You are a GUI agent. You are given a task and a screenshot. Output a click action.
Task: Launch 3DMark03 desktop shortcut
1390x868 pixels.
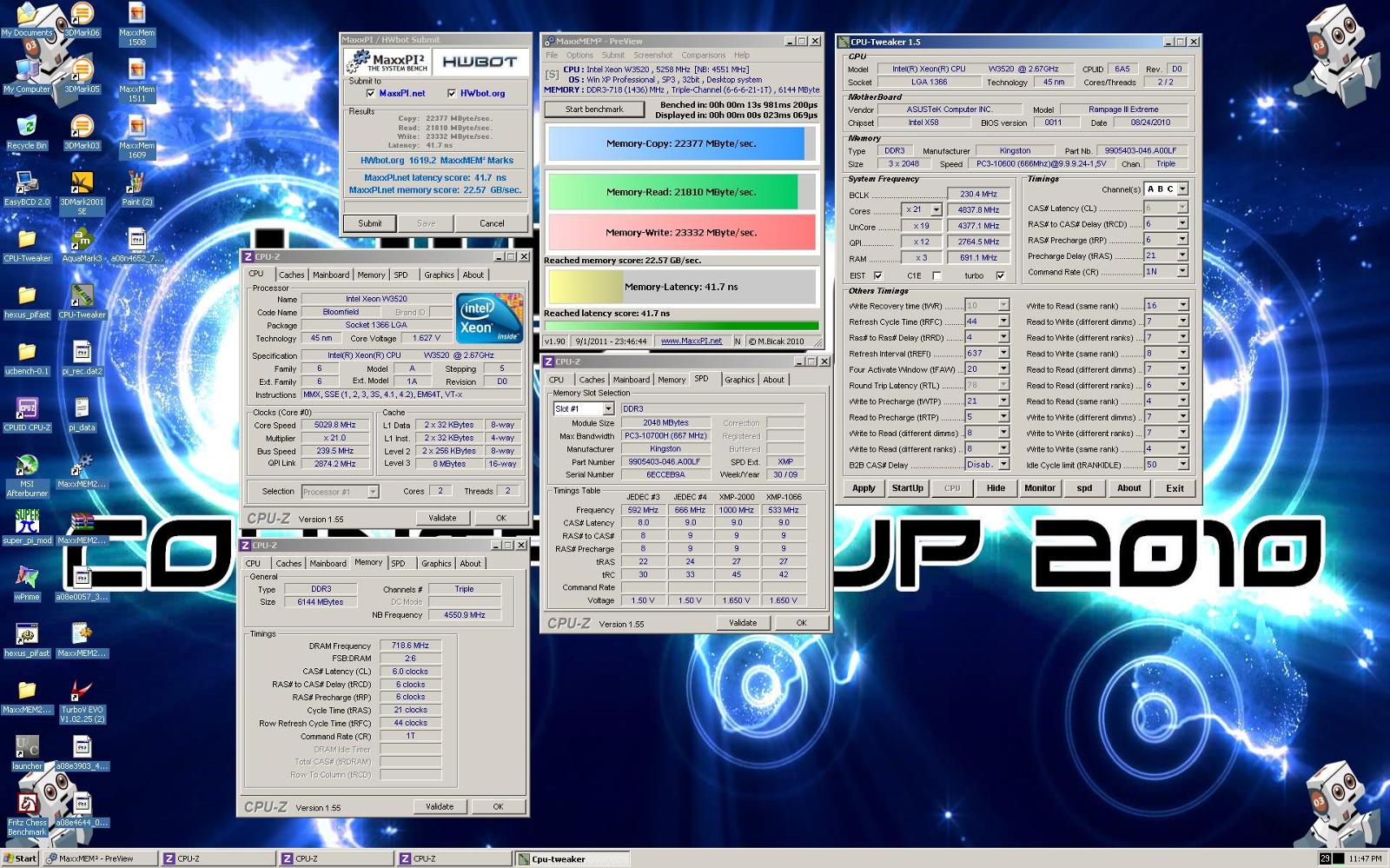(x=82, y=133)
